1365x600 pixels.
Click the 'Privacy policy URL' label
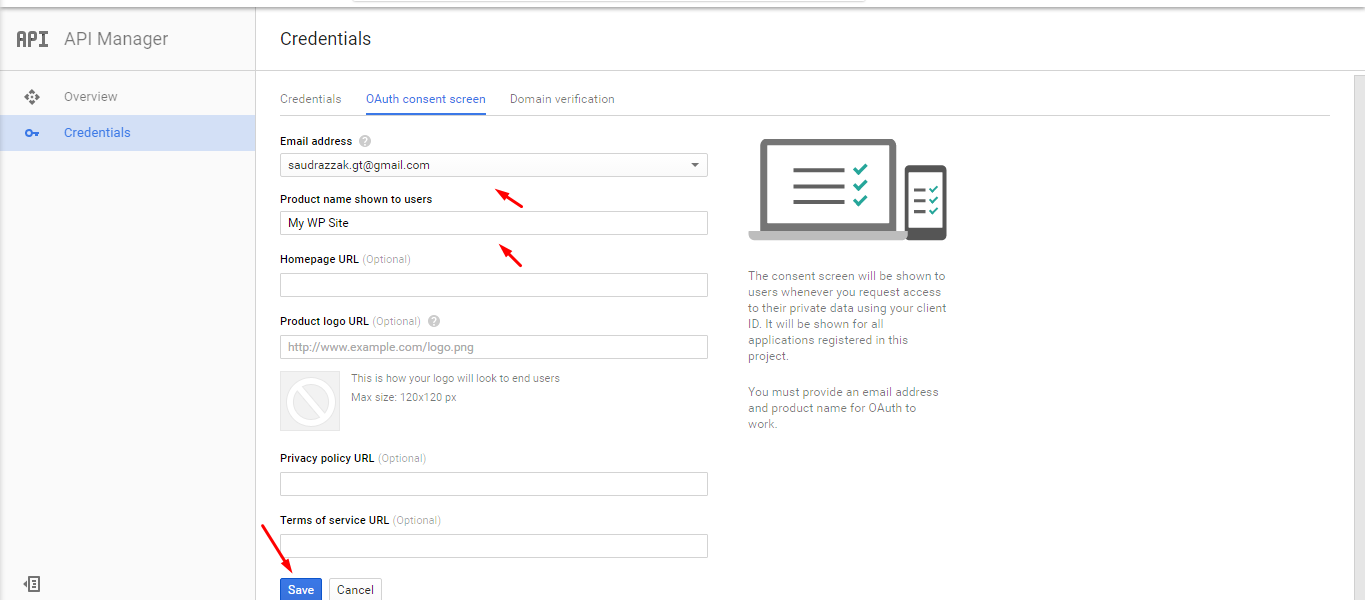pos(327,458)
